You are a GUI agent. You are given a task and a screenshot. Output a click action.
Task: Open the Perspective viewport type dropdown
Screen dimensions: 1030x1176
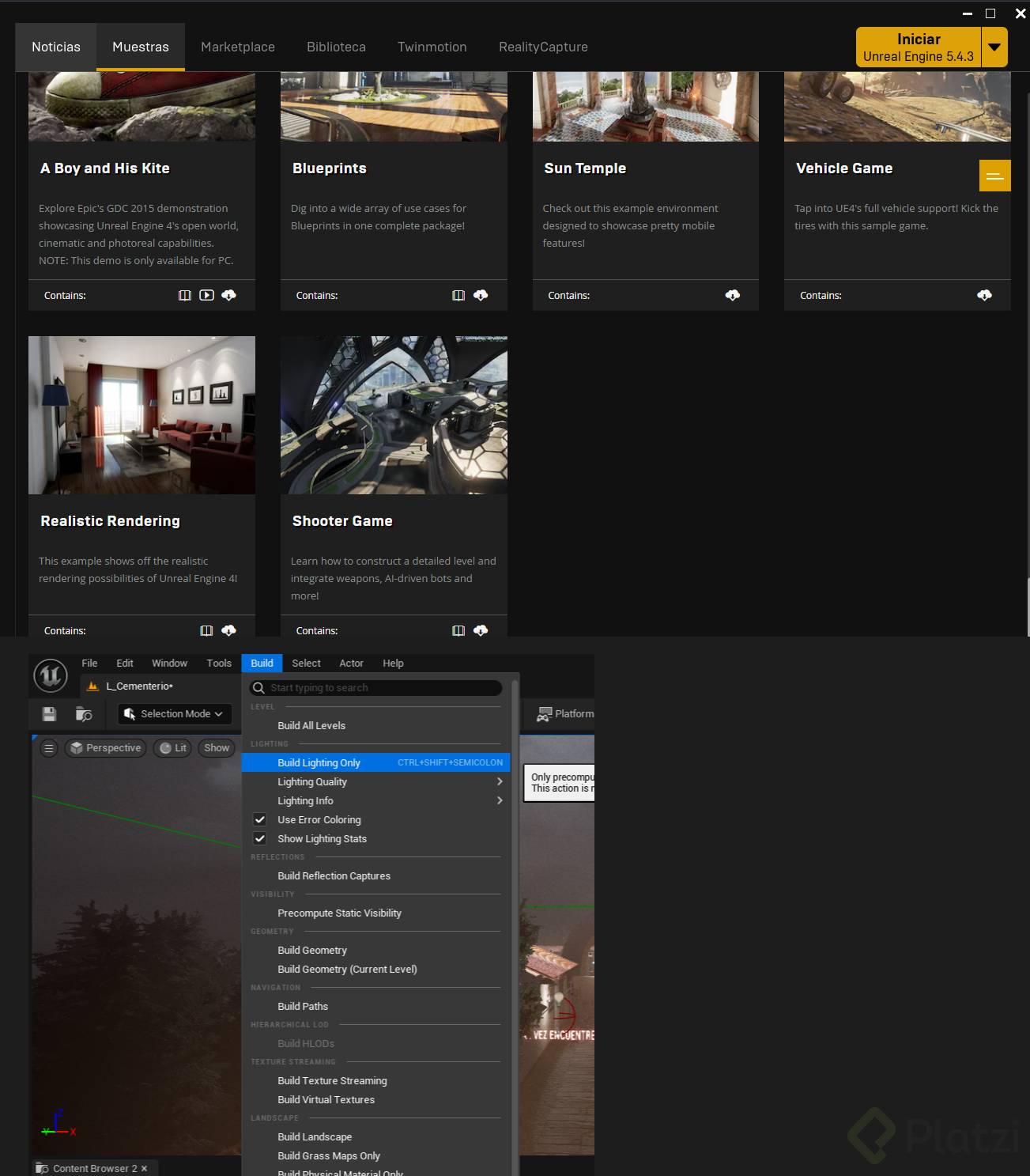tap(106, 748)
